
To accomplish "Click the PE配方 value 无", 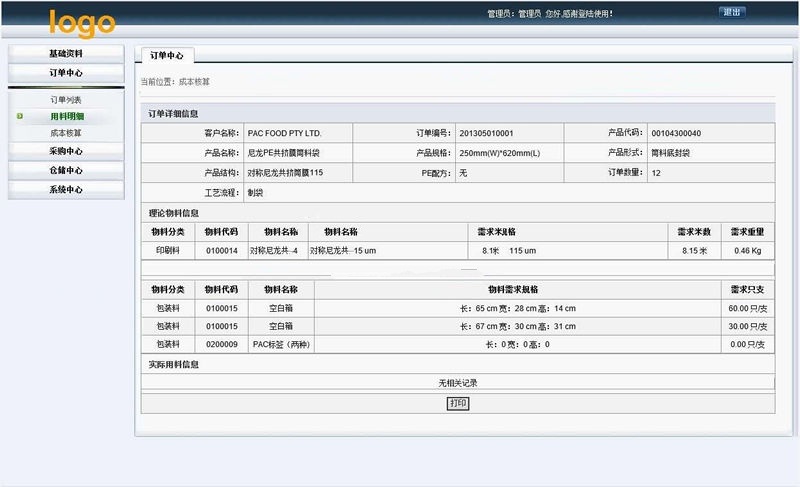I will (463, 173).
